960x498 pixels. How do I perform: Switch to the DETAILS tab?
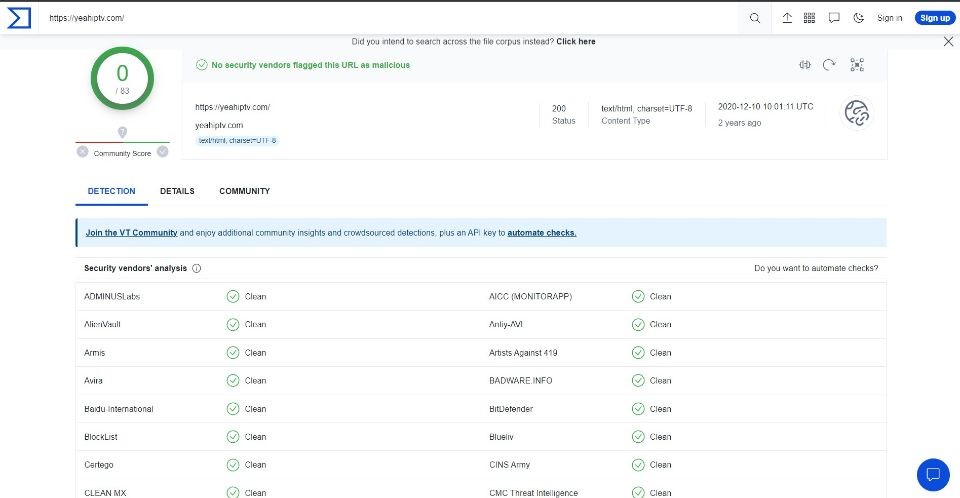pyautogui.click(x=177, y=191)
